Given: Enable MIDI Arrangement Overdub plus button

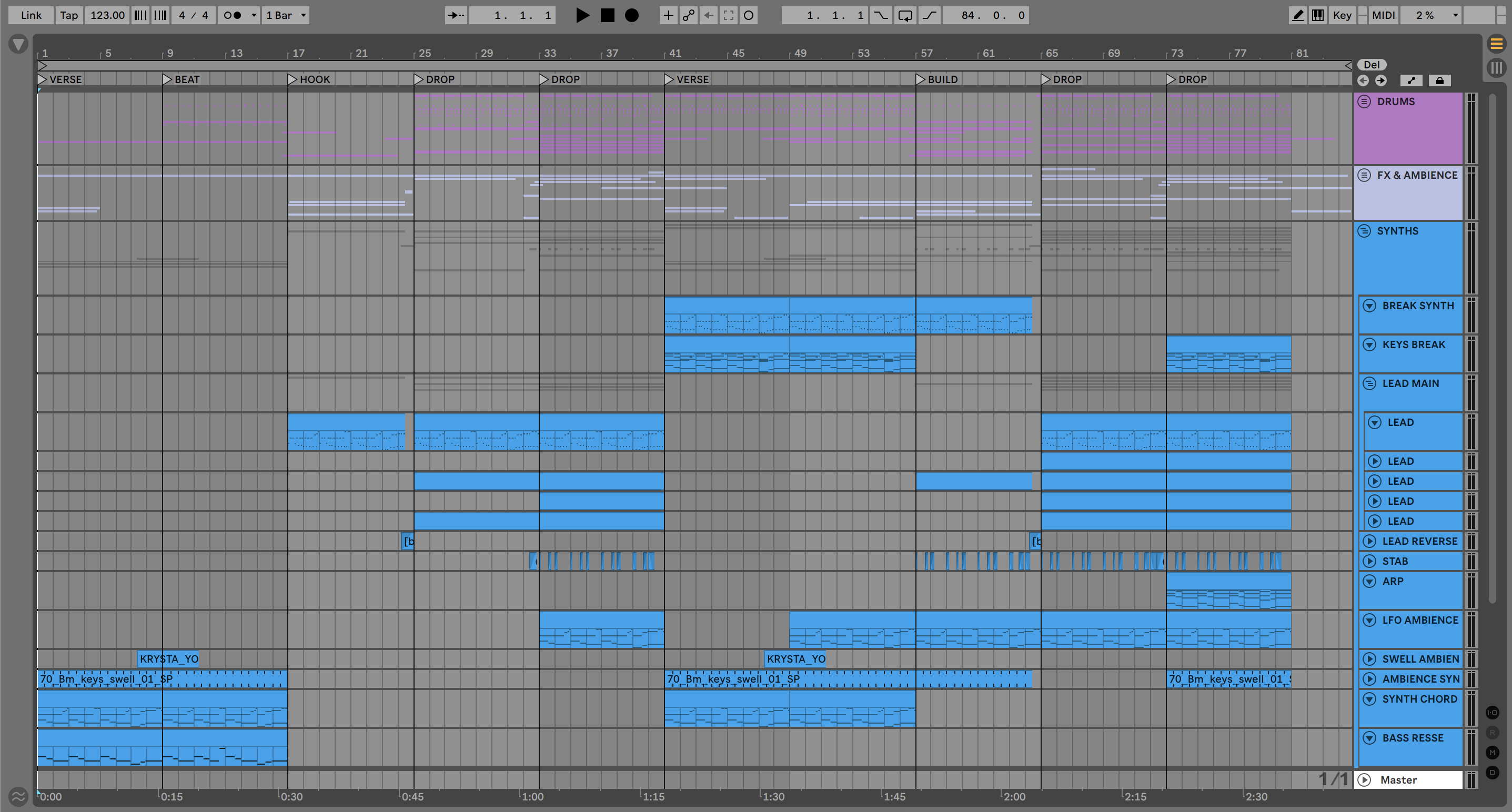Looking at the screenshot, I should click(x=668, y=15).
